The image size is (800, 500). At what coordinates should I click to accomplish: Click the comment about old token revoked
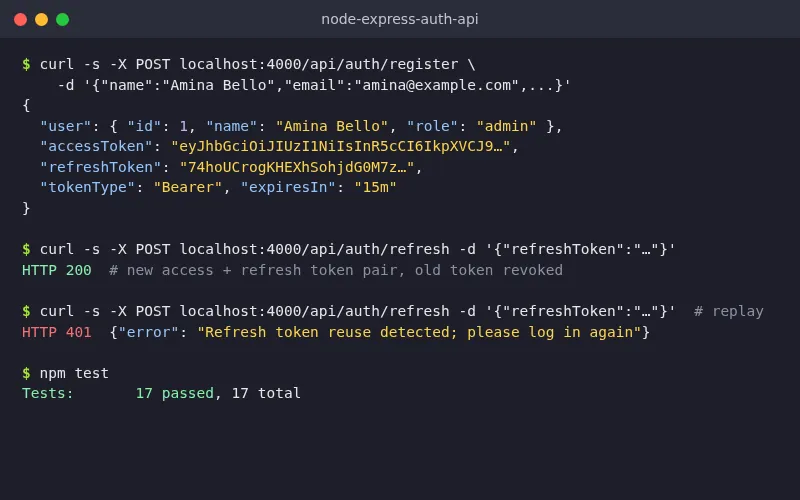[336, 270]
